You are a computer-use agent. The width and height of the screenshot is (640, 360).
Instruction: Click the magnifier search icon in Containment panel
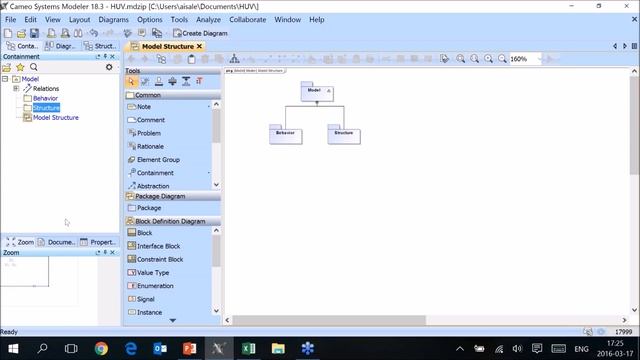pyautogui.click(x=34, y=67)
